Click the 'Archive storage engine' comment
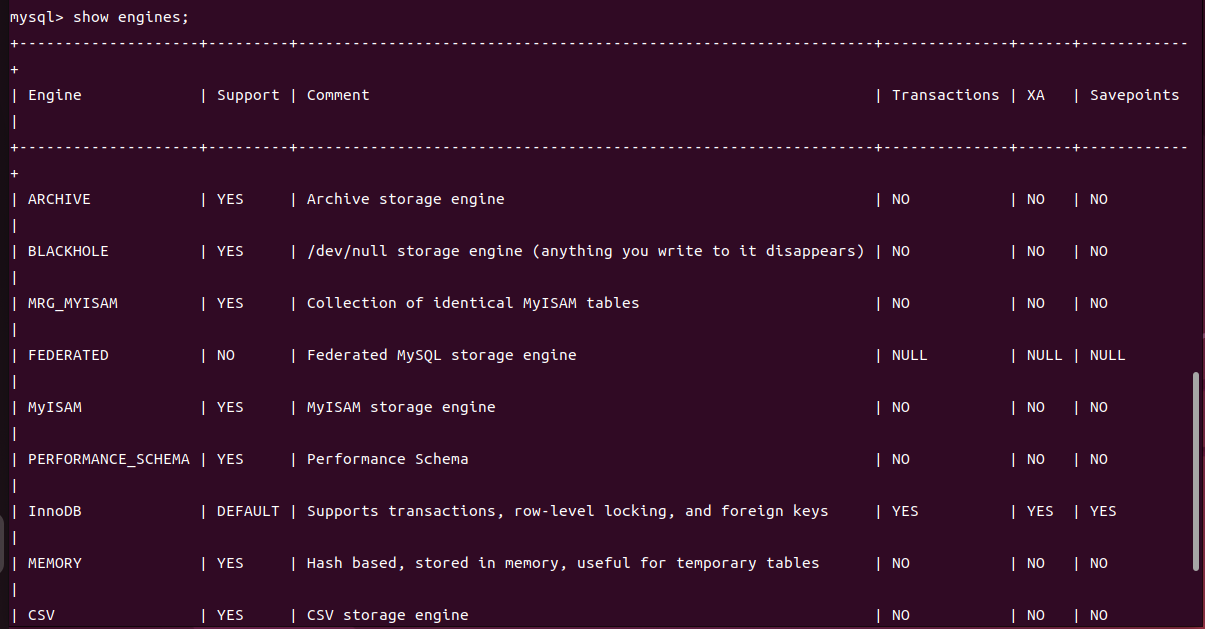The height and width of the screenshot is (629, 1205). [406, 199]
